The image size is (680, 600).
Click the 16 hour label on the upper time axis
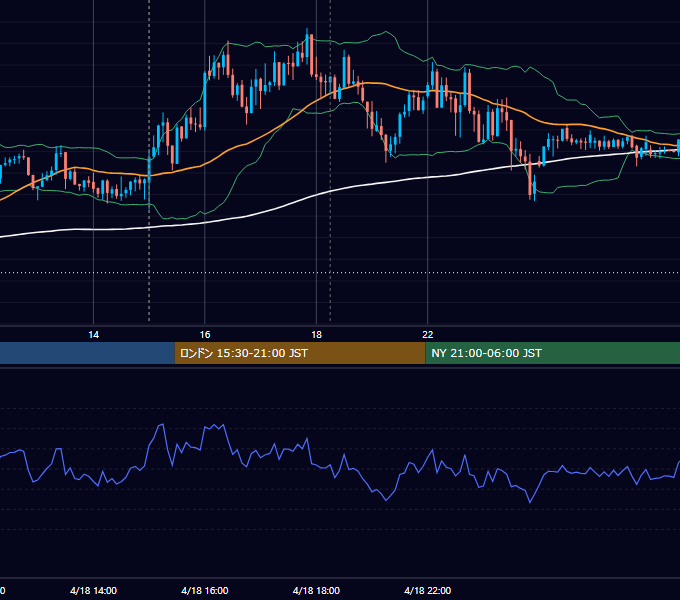click(205, 335)
